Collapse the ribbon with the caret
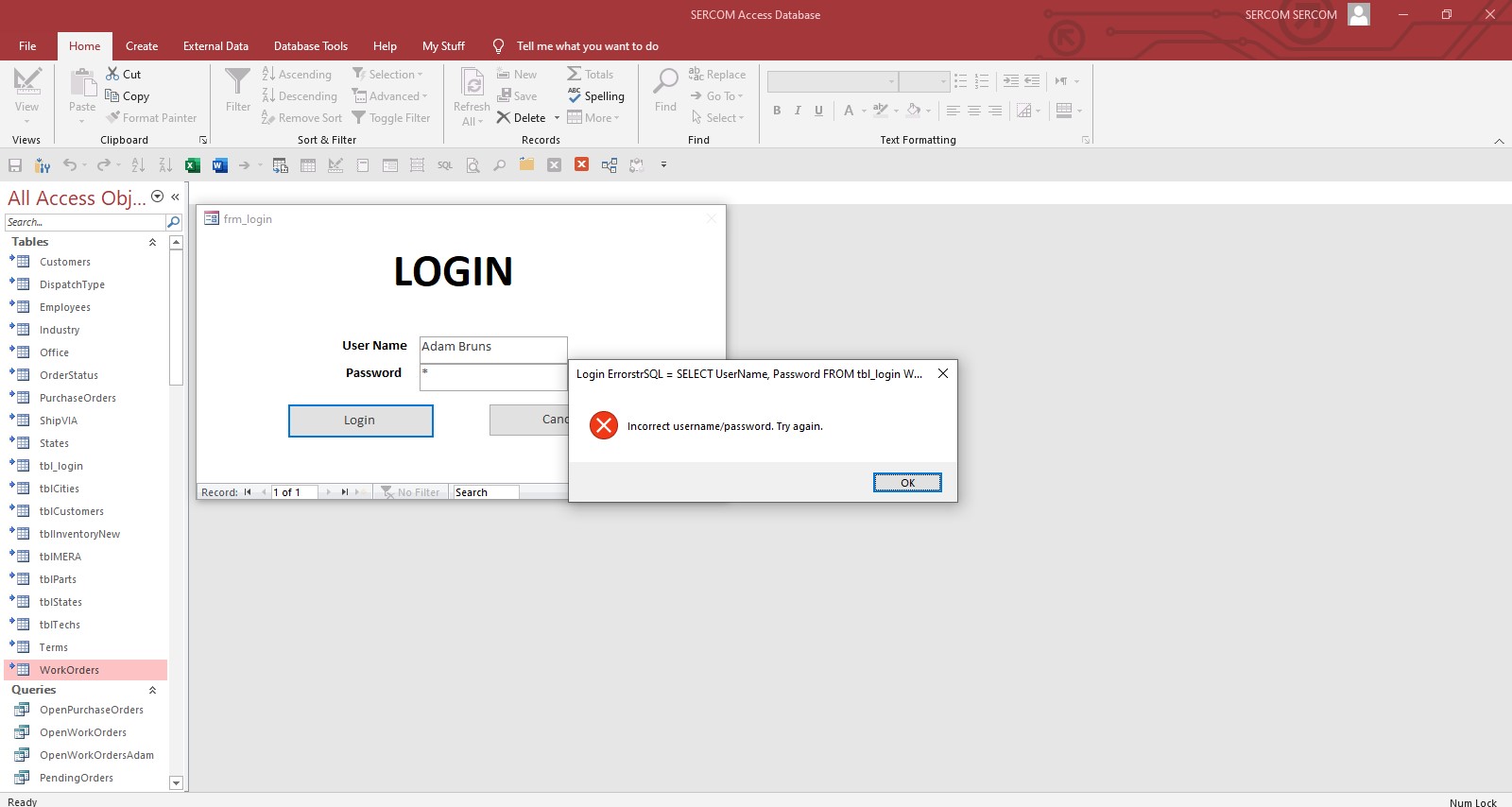 (1499, 141)
